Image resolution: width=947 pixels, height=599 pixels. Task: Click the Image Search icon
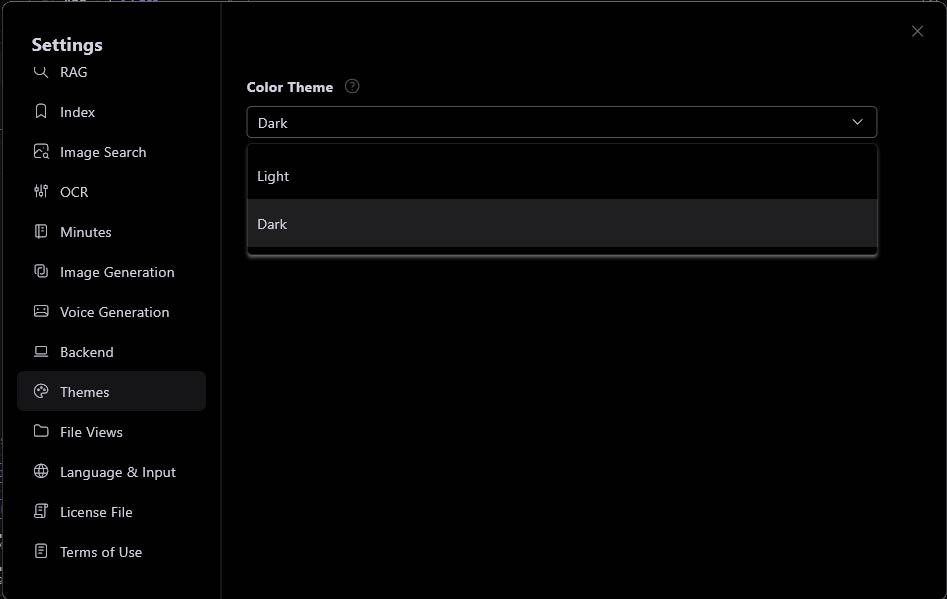[40, 152]
